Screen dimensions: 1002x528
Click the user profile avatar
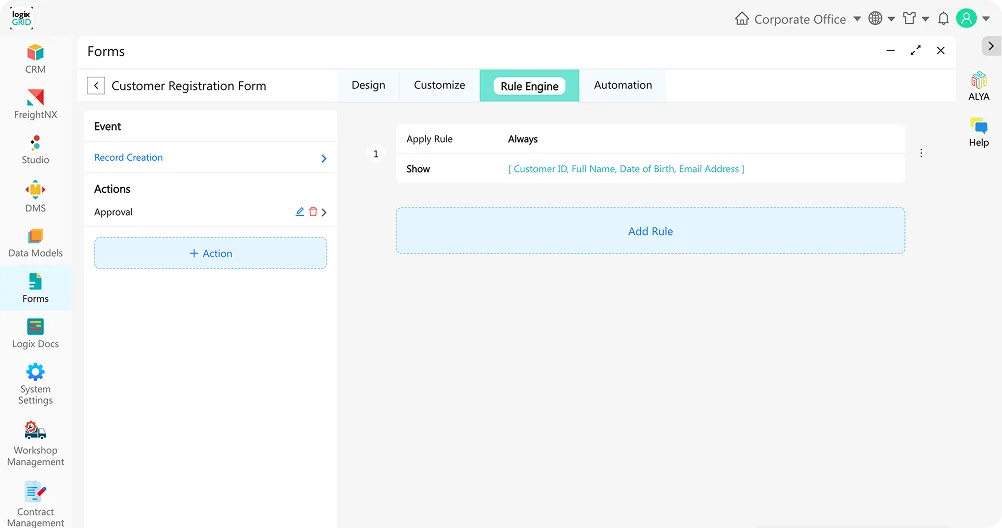coord(966,18)
